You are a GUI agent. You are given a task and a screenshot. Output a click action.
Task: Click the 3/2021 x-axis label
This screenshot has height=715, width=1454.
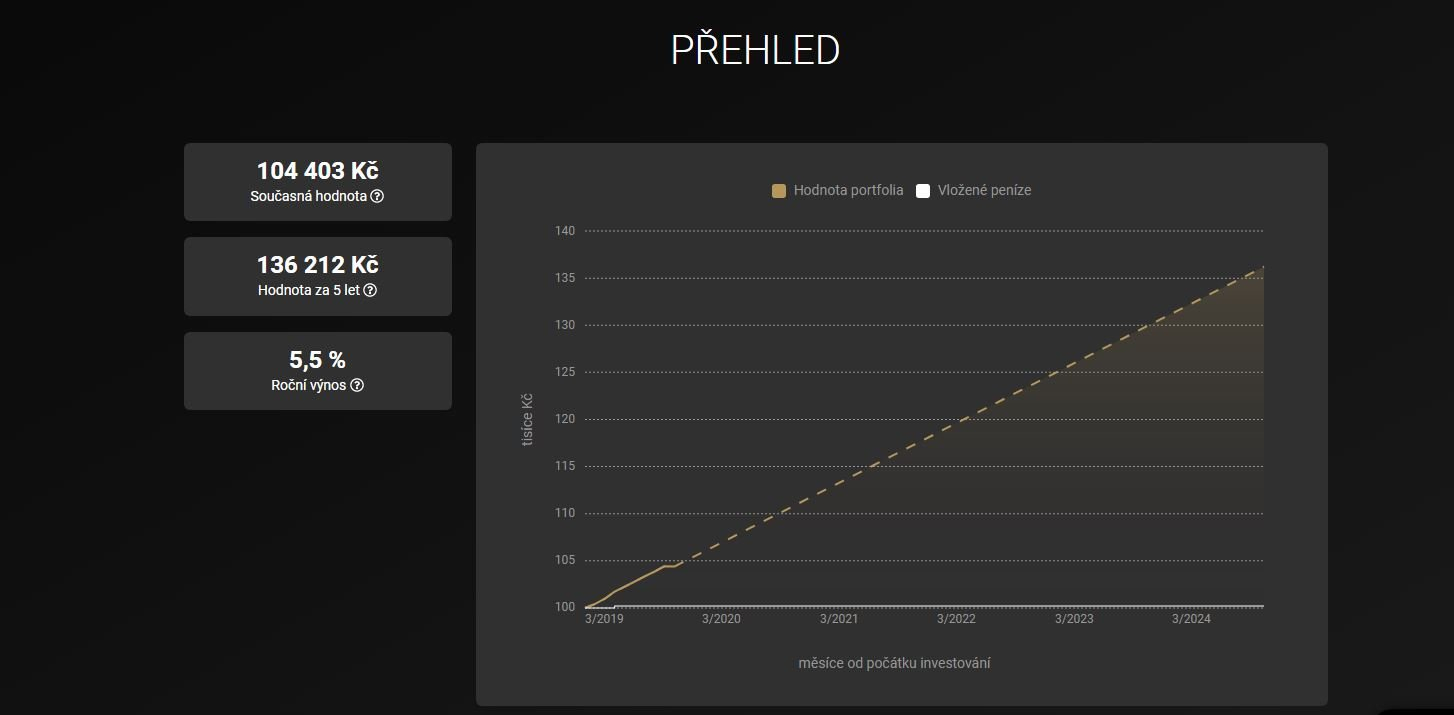pos(839,619)
